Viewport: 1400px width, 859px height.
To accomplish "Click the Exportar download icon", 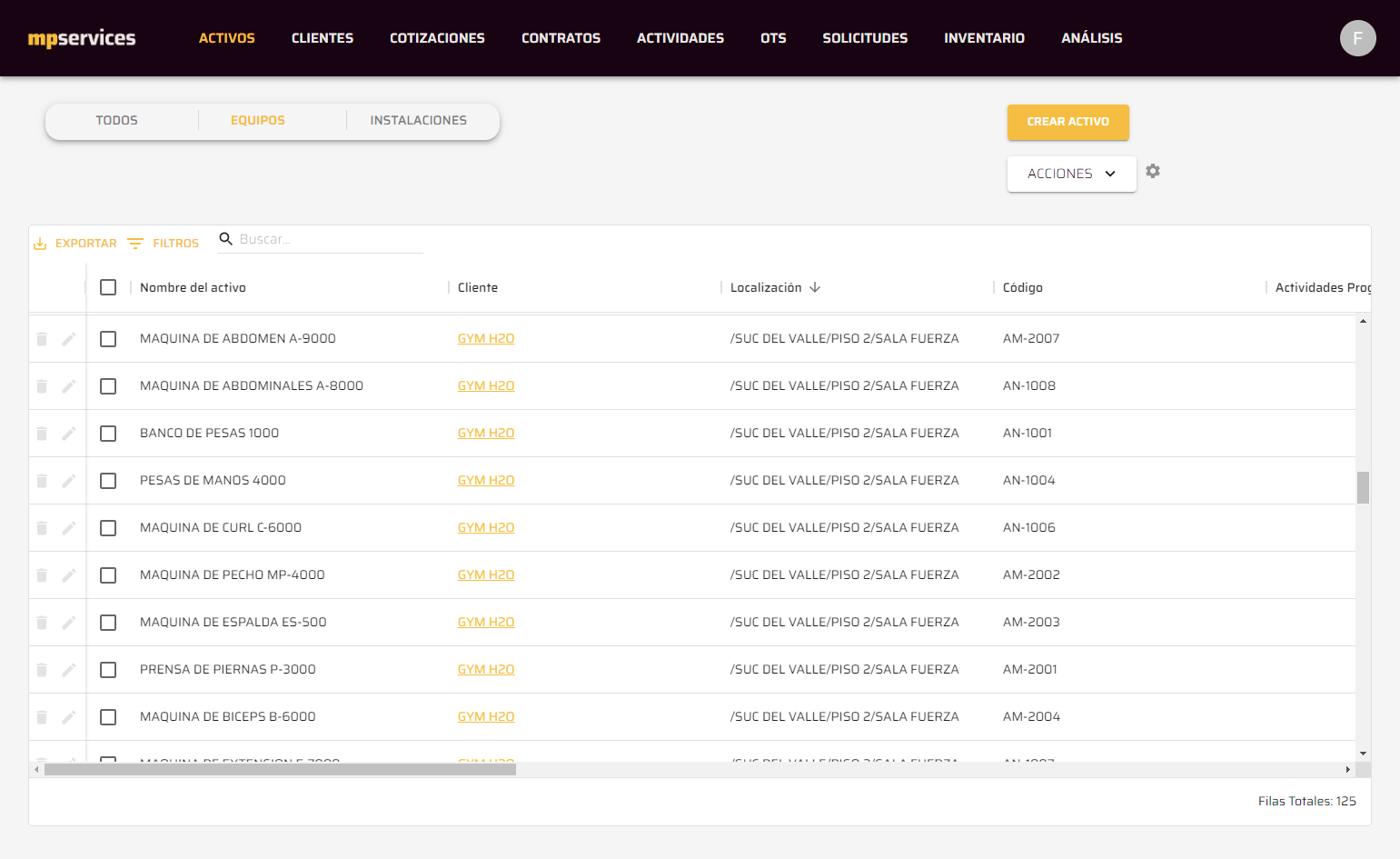I will coord(40,244).
